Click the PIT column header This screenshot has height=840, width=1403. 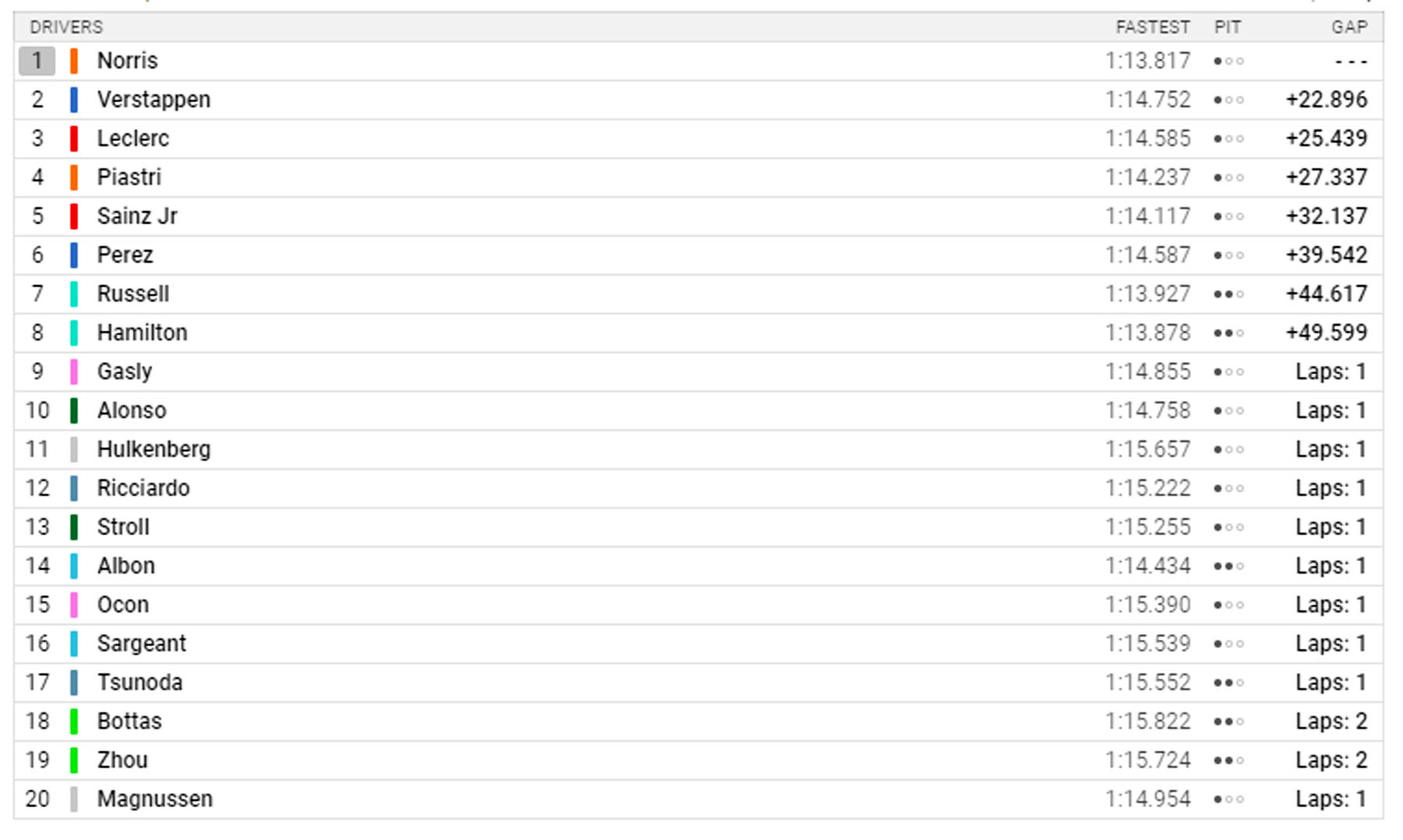(1227, 27)
